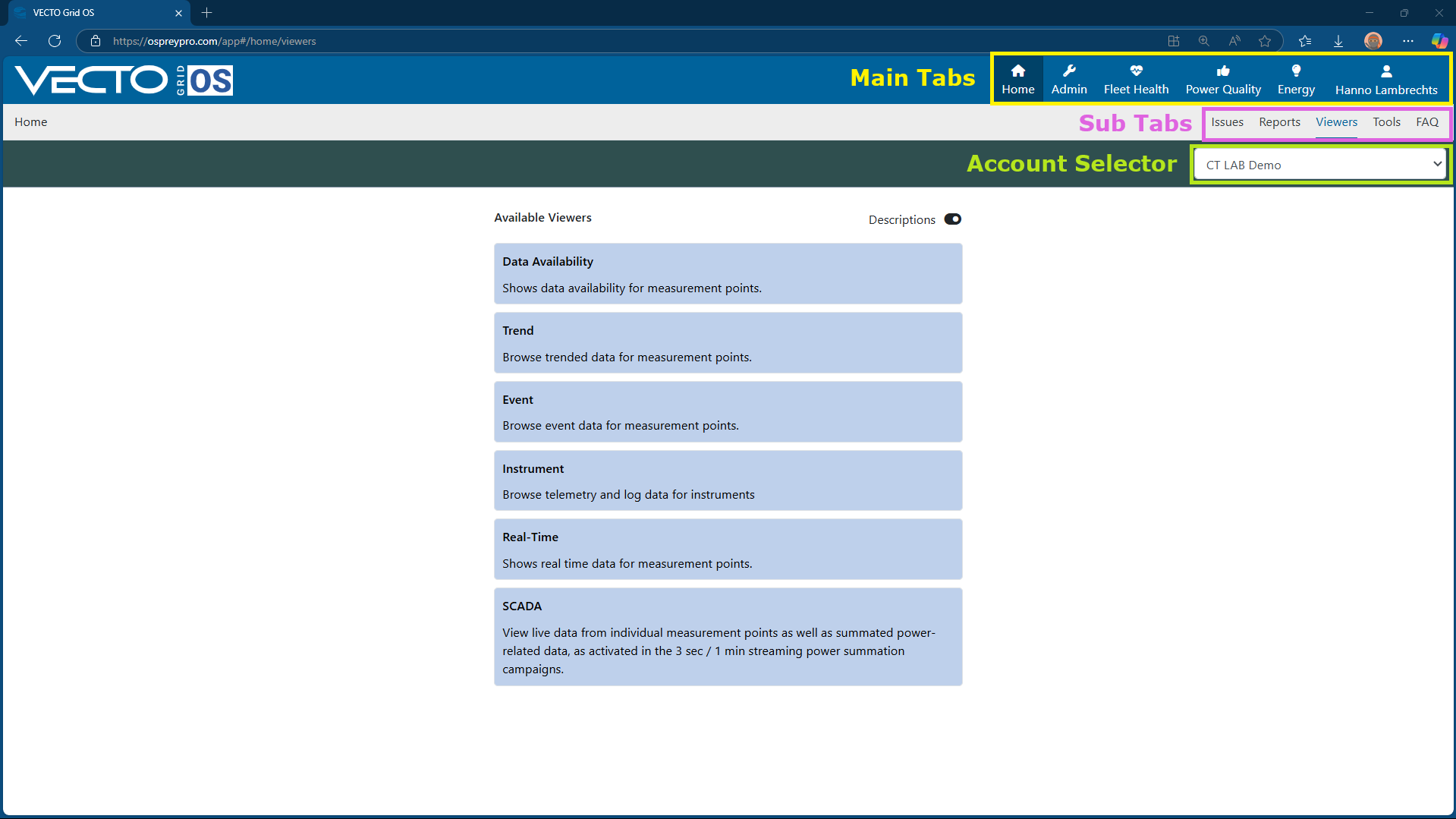This screenshot has width=1456, height=819.
Task: Open the Instrument viewer card
Action: 728,480
